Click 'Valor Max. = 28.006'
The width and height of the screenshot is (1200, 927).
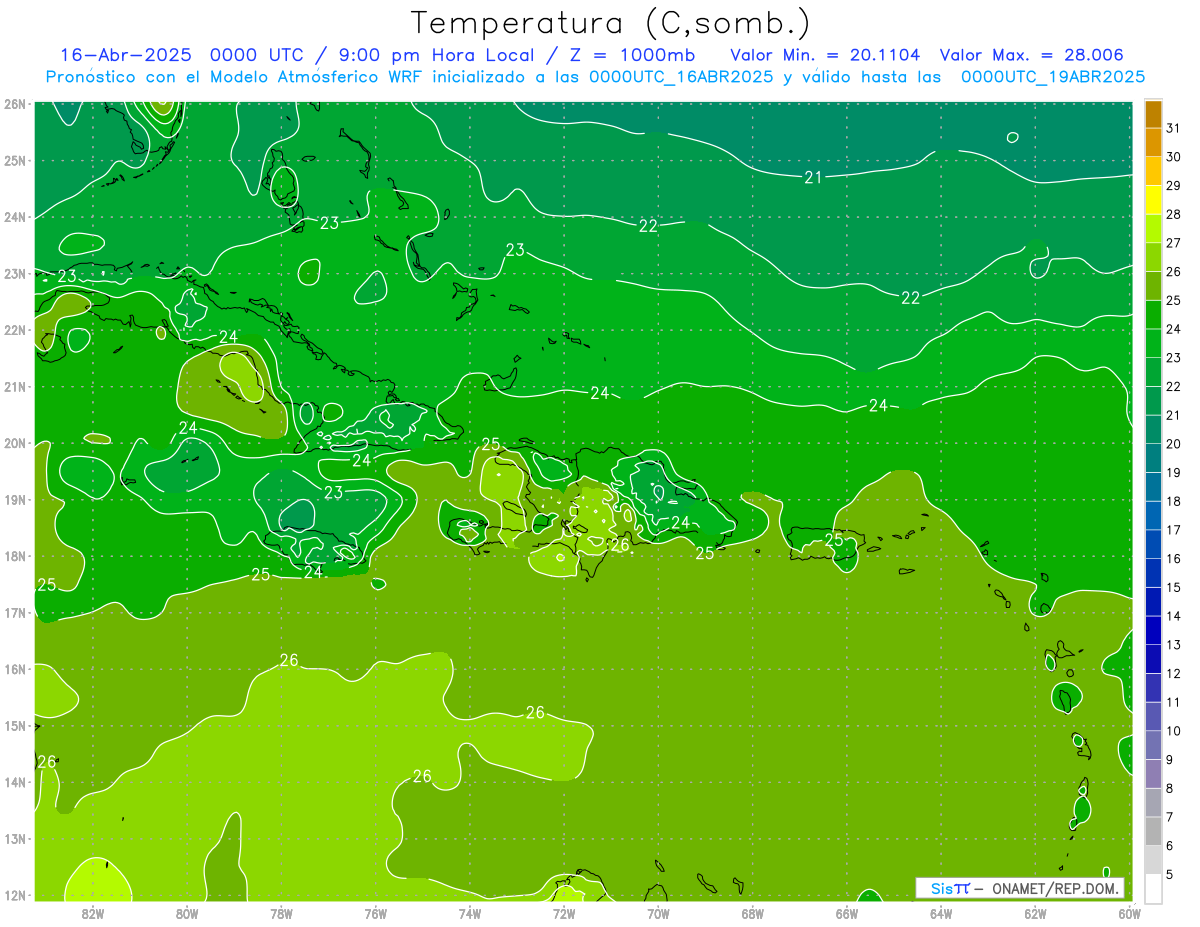tap(1032, 55)
